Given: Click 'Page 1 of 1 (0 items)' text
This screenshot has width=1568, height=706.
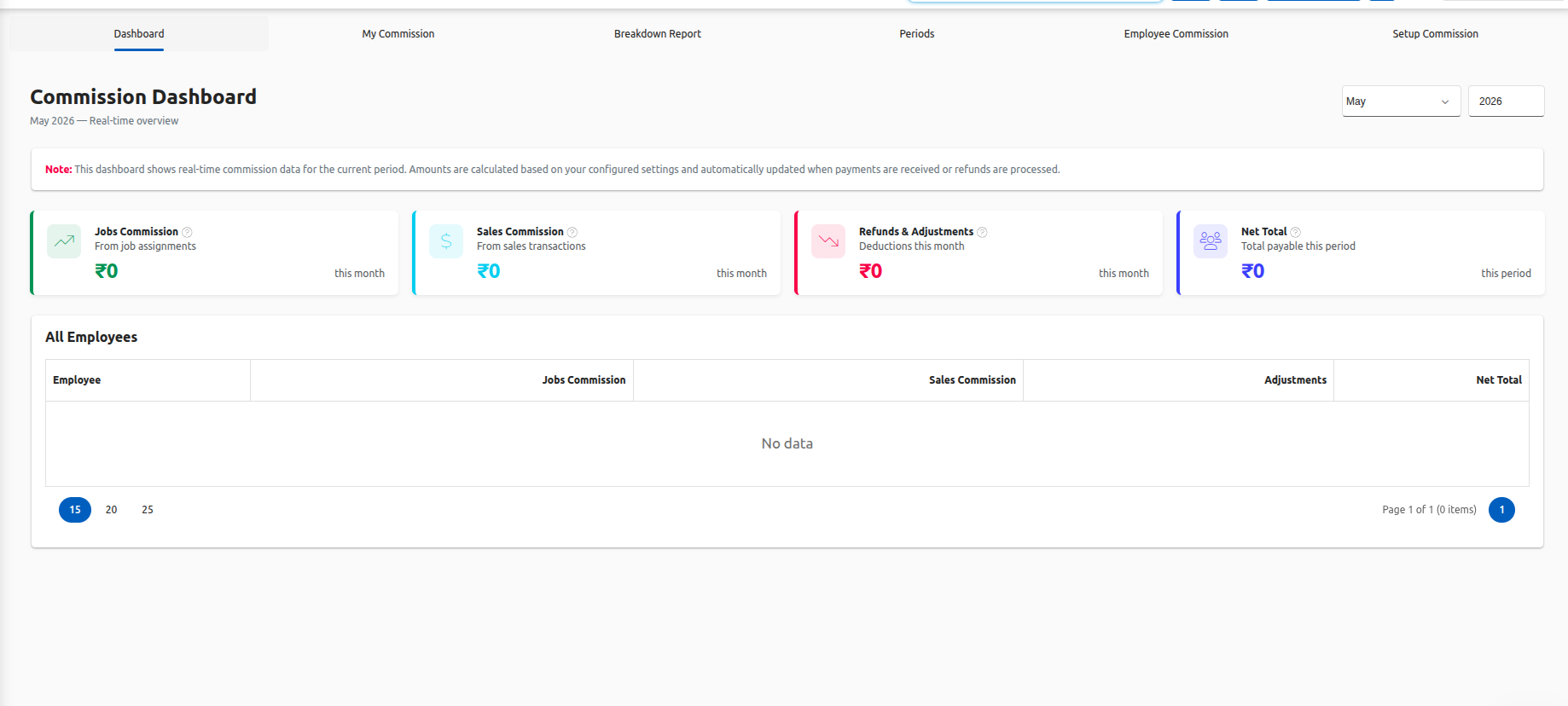Looking at the screenshot, I should tap(1429, 510).
